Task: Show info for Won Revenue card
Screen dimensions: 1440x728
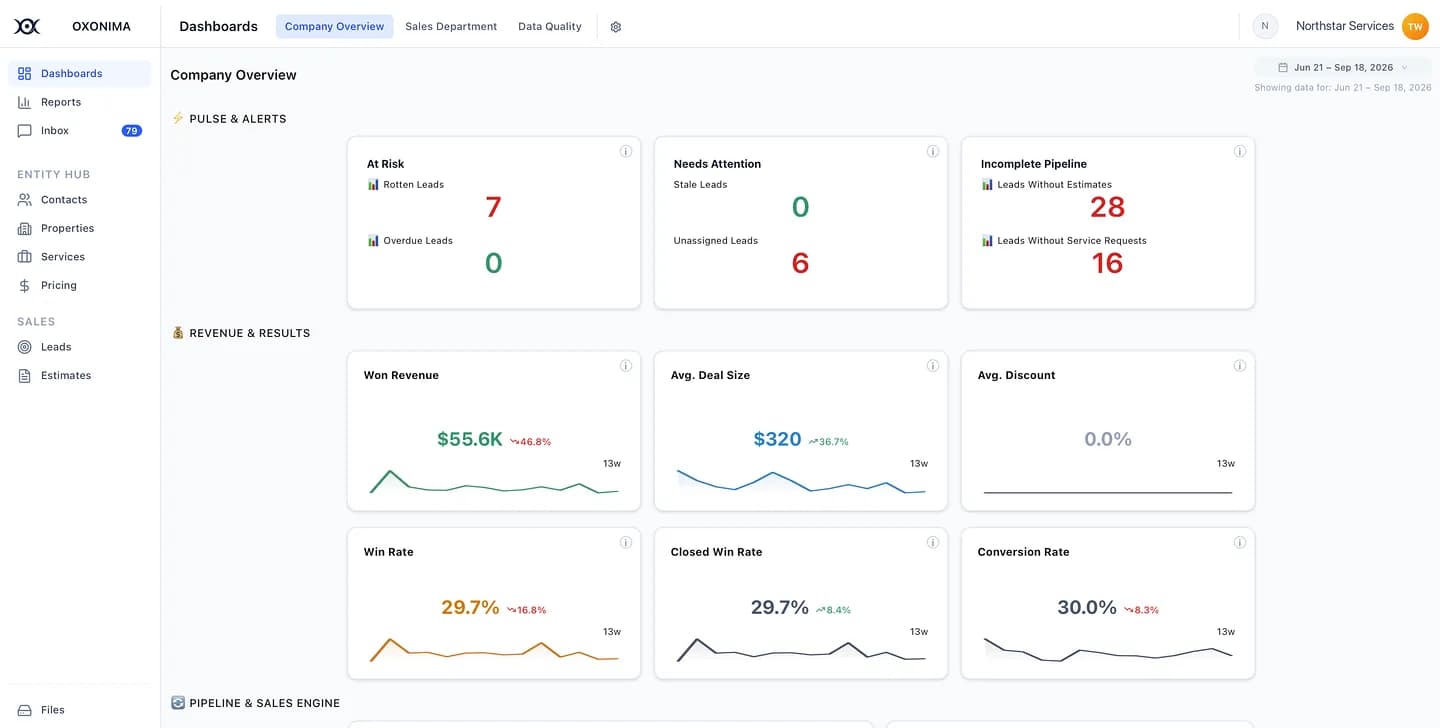Action: pos(626,366)
